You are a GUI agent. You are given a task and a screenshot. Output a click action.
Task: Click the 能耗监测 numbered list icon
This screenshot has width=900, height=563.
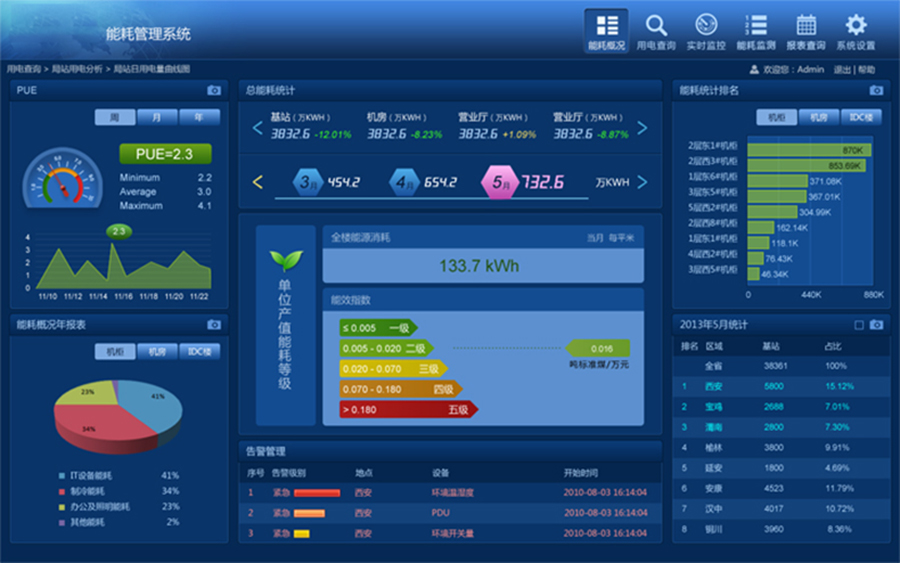point(756,27)
